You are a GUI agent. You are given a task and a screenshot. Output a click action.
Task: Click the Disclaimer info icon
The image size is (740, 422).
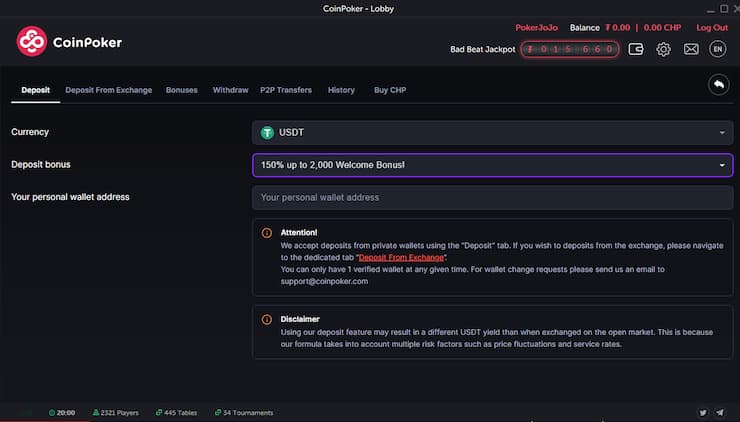click(x=267, y=320)
